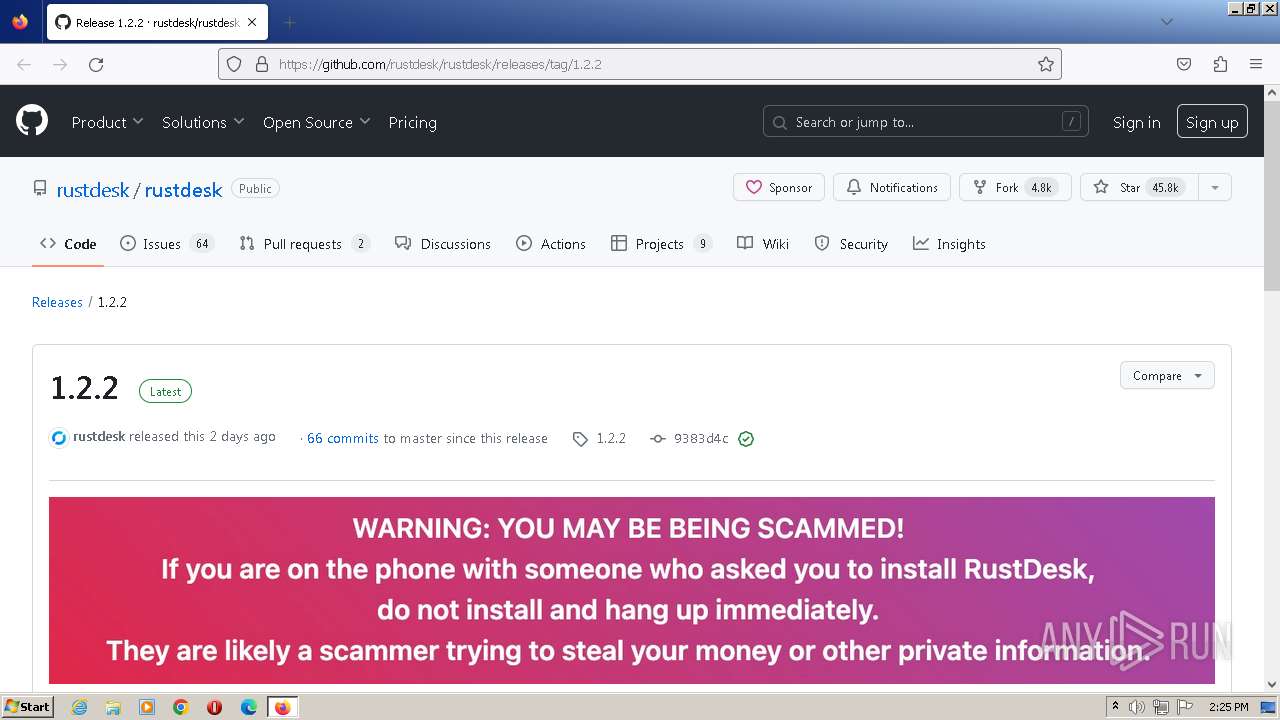Image resolution: width=1280 pixels, height=720 pixels.
Task: Switch to the Code tab
Action: pyautogui.click(x=68, y=244)
